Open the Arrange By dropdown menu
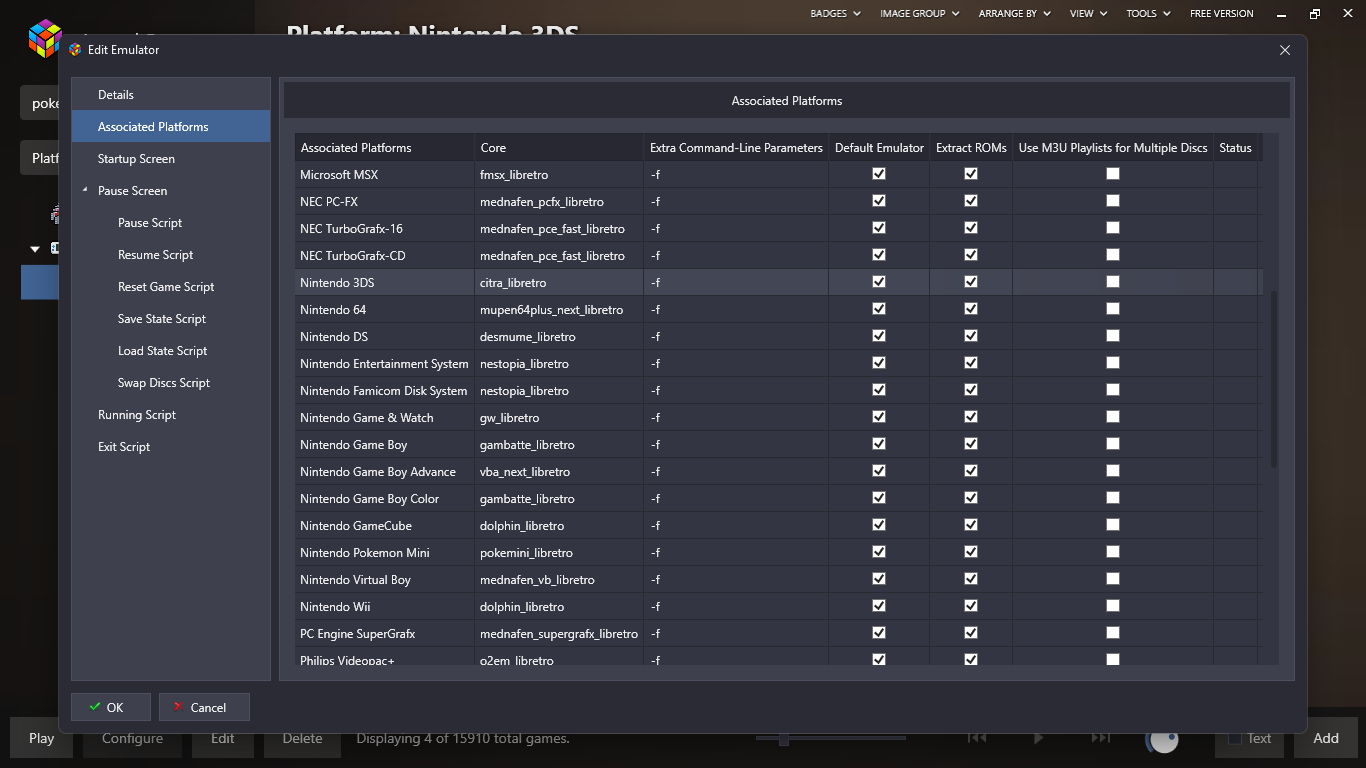 1014,13
